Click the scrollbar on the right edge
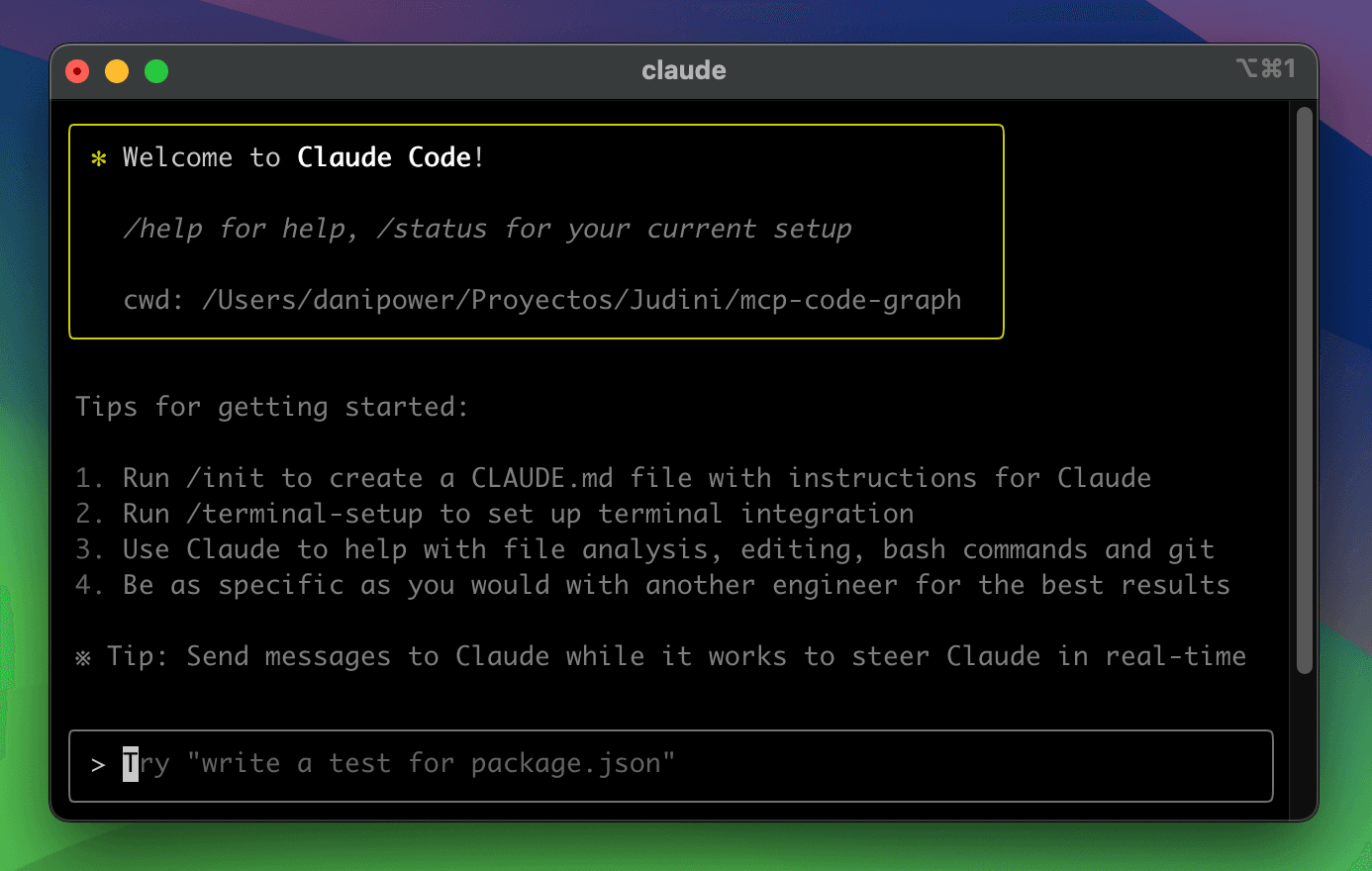The width and height of the screenshot is (1372, 871). tap(1303, 396)
